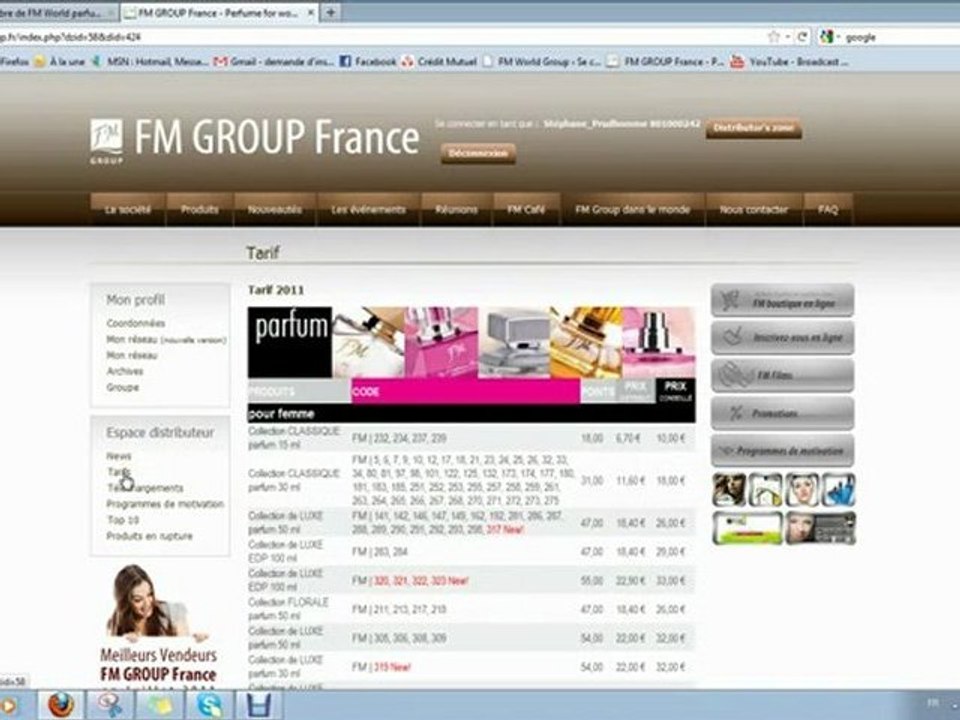Viewport: 960px width, 720px height.
Task: Click FM boutique en ligne cart button
Action: pos(782,300)
